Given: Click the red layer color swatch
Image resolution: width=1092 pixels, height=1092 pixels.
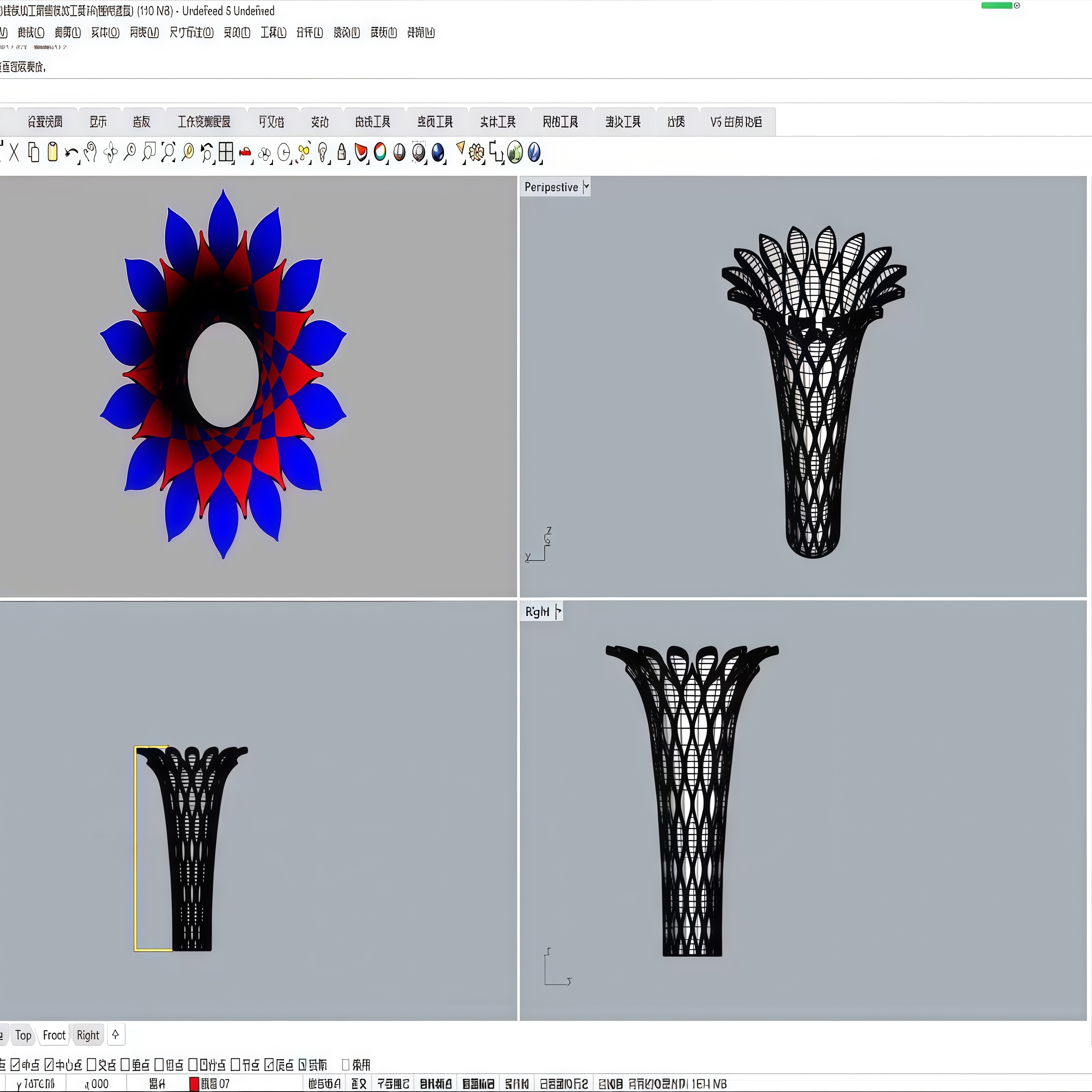Looking at the screenshot, I should [x=194, y=1083].
